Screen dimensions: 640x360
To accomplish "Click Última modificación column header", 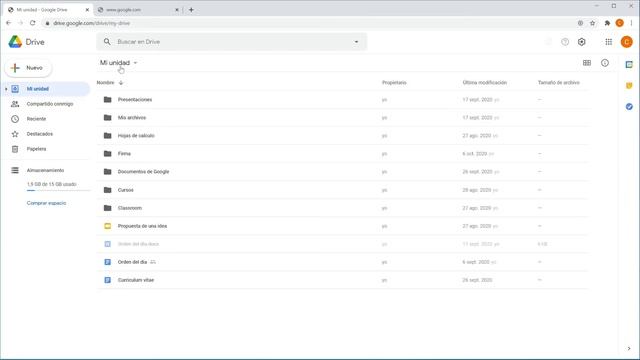I will (x=484, y=82).
